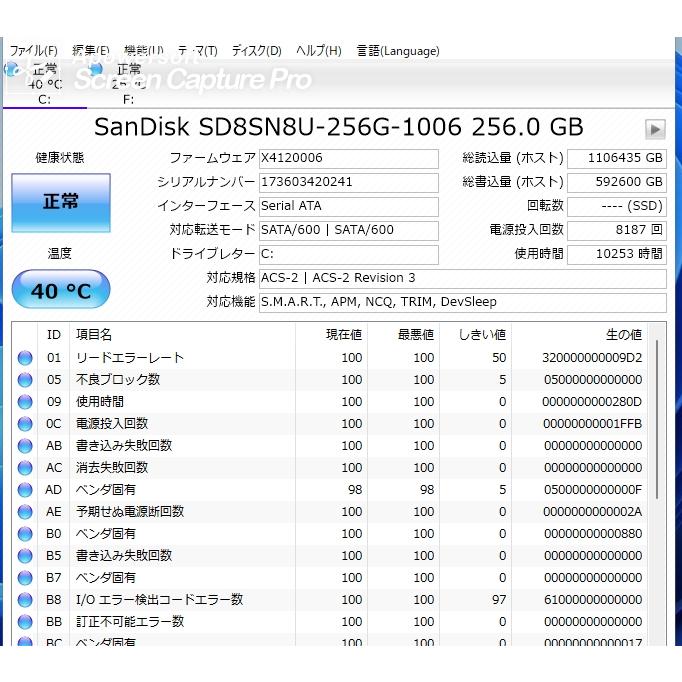
Task: Click raw value 0000000000880 in B0 row
Action: [593, 534]
